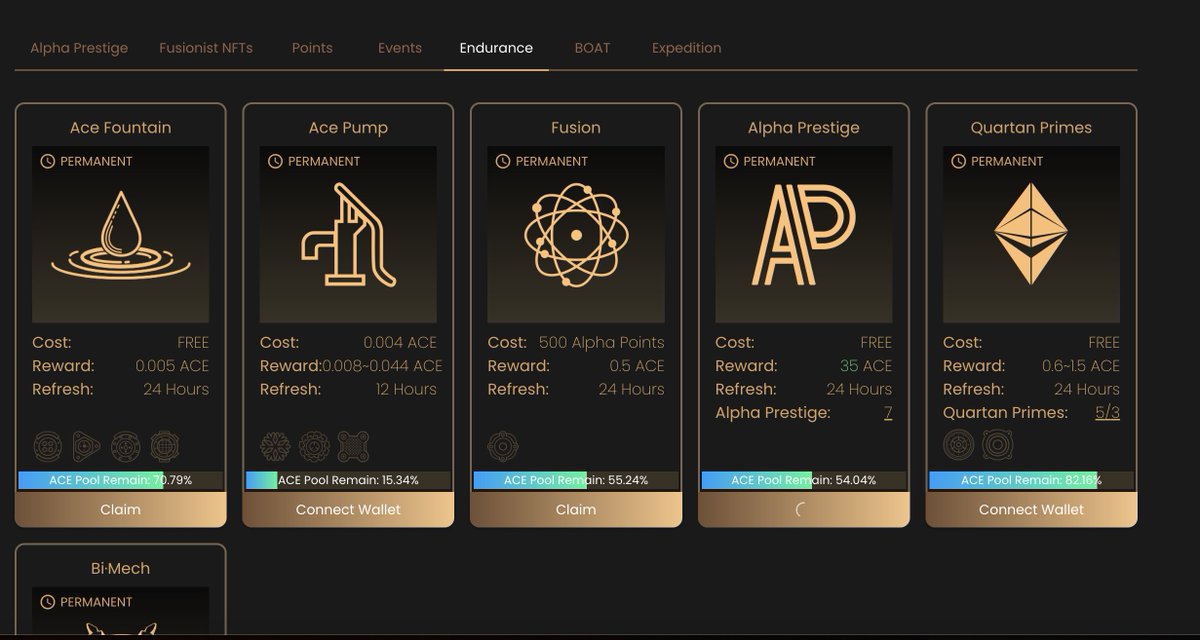Click the middle gear badge in Ace Pump
The image size is (1200, 640).
point(314,446)
